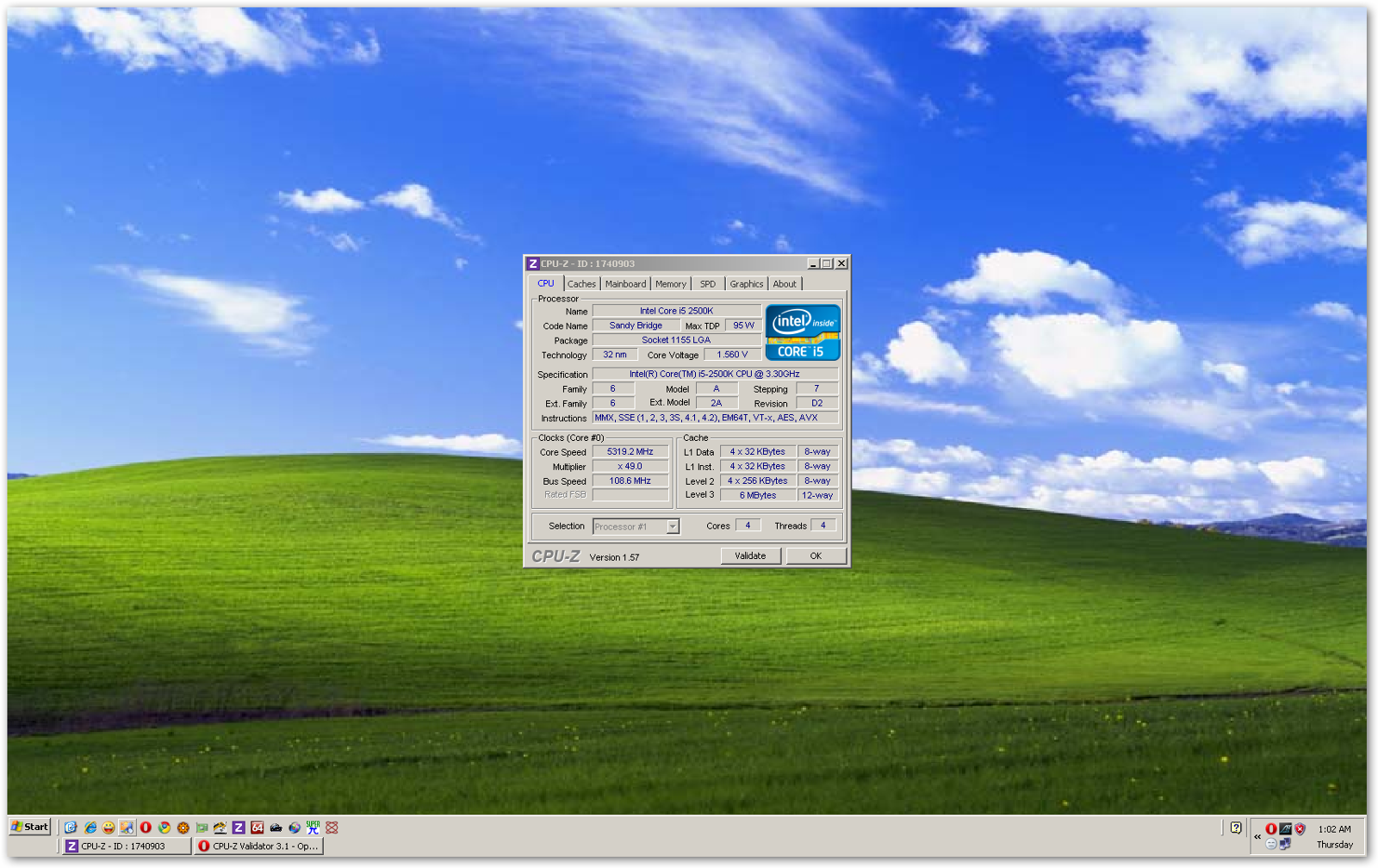Viewport: 1378px width, 868px height.
Task: Open the Windows Start menu
Action: pos(30,827)
